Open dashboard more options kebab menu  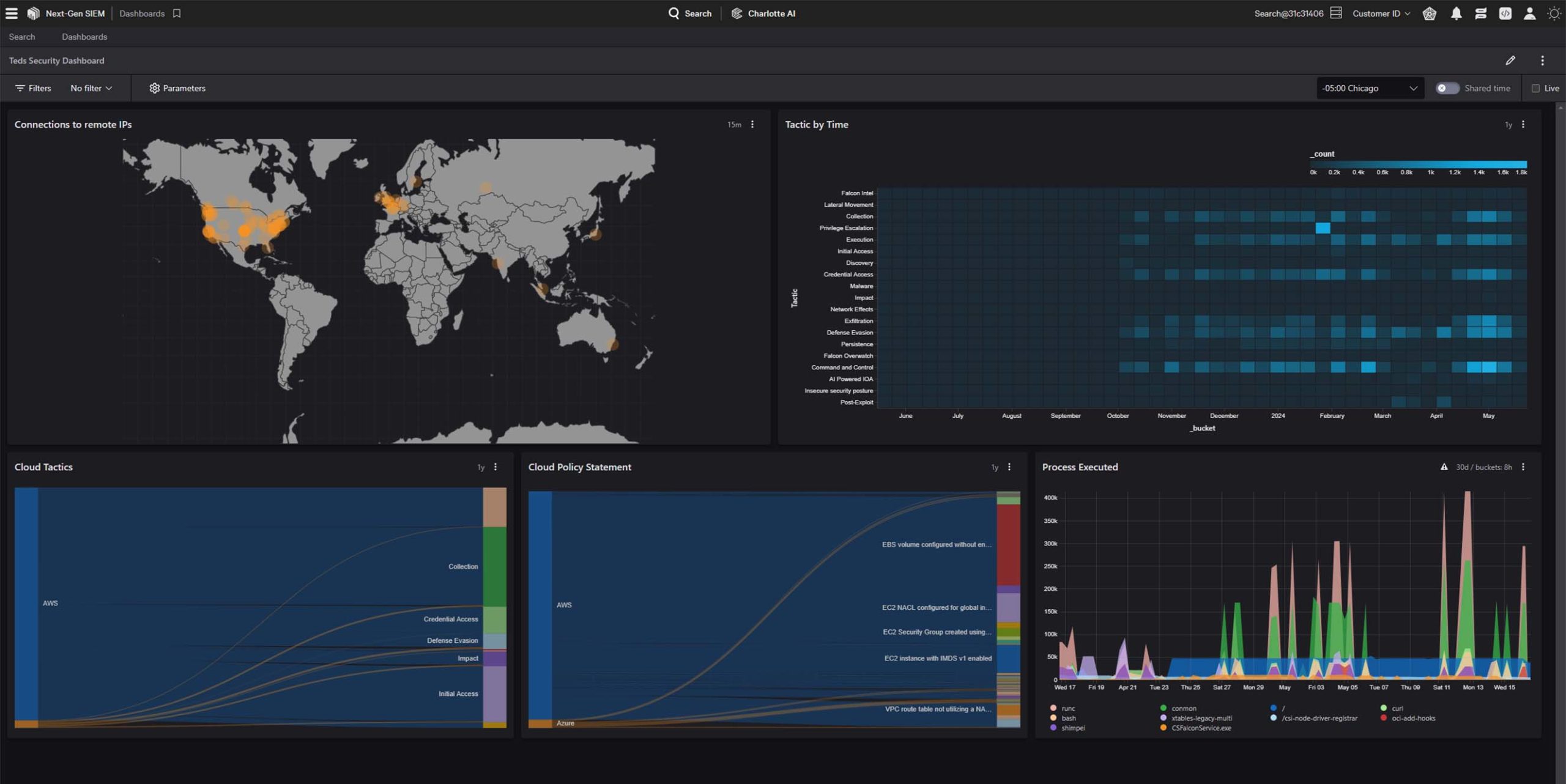[x=1542, y=61]
